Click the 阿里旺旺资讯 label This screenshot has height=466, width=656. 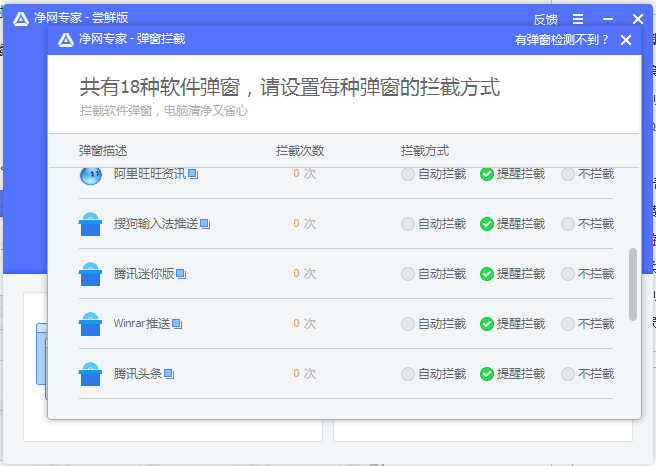(x=150, y=174)
